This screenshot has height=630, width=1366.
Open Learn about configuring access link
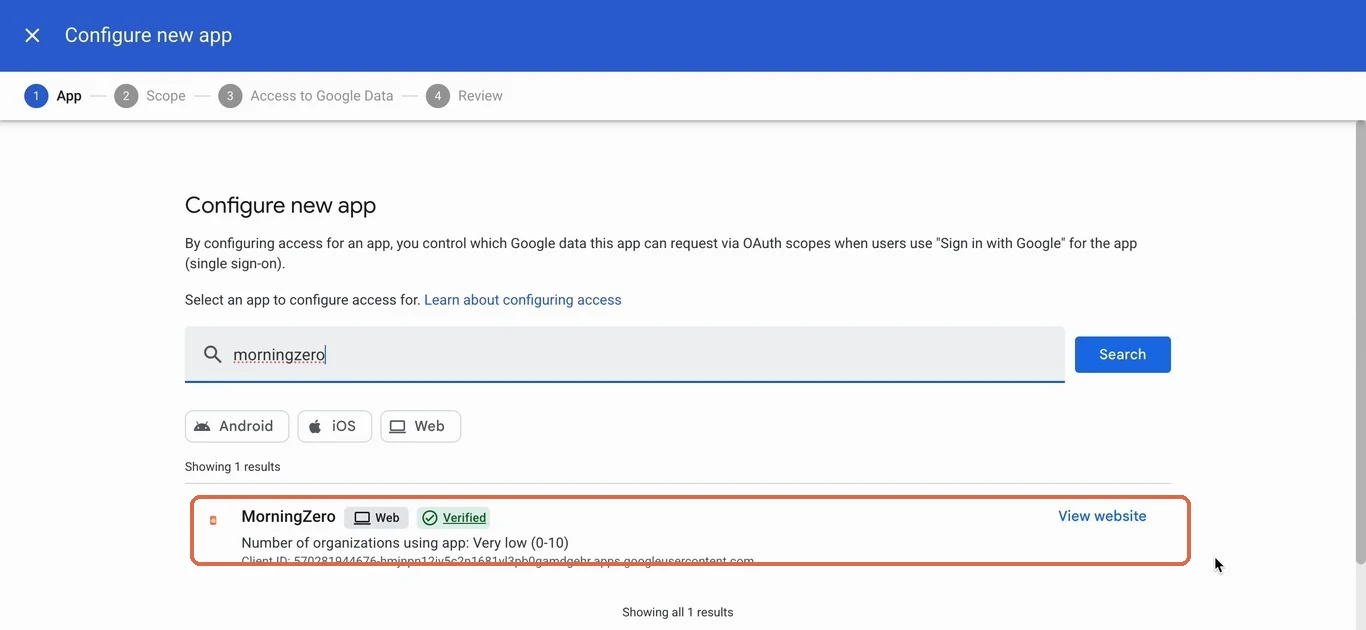pos(523,300)
